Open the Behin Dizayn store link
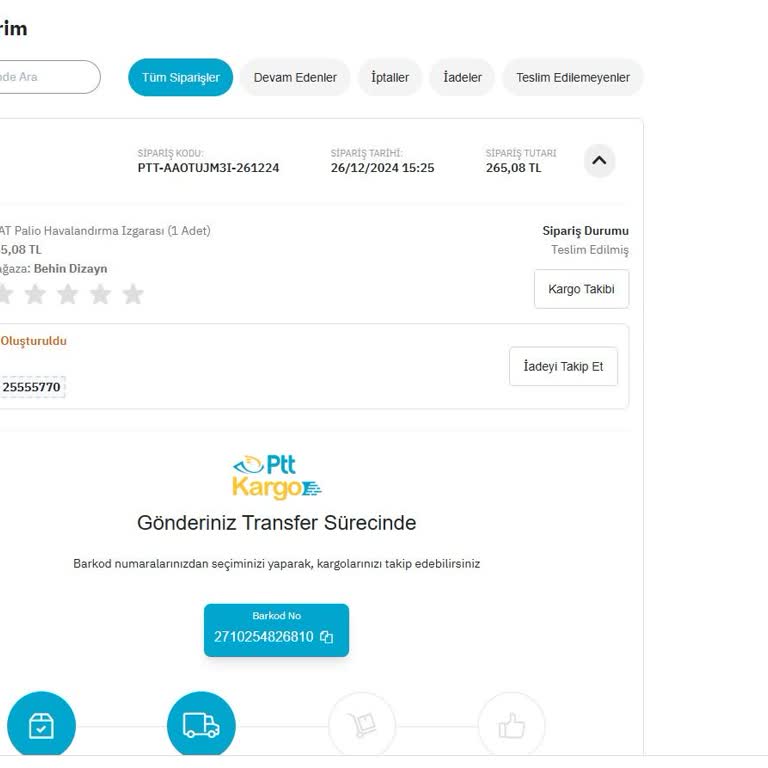Screen dimensions: 768x768 (71, 268)
